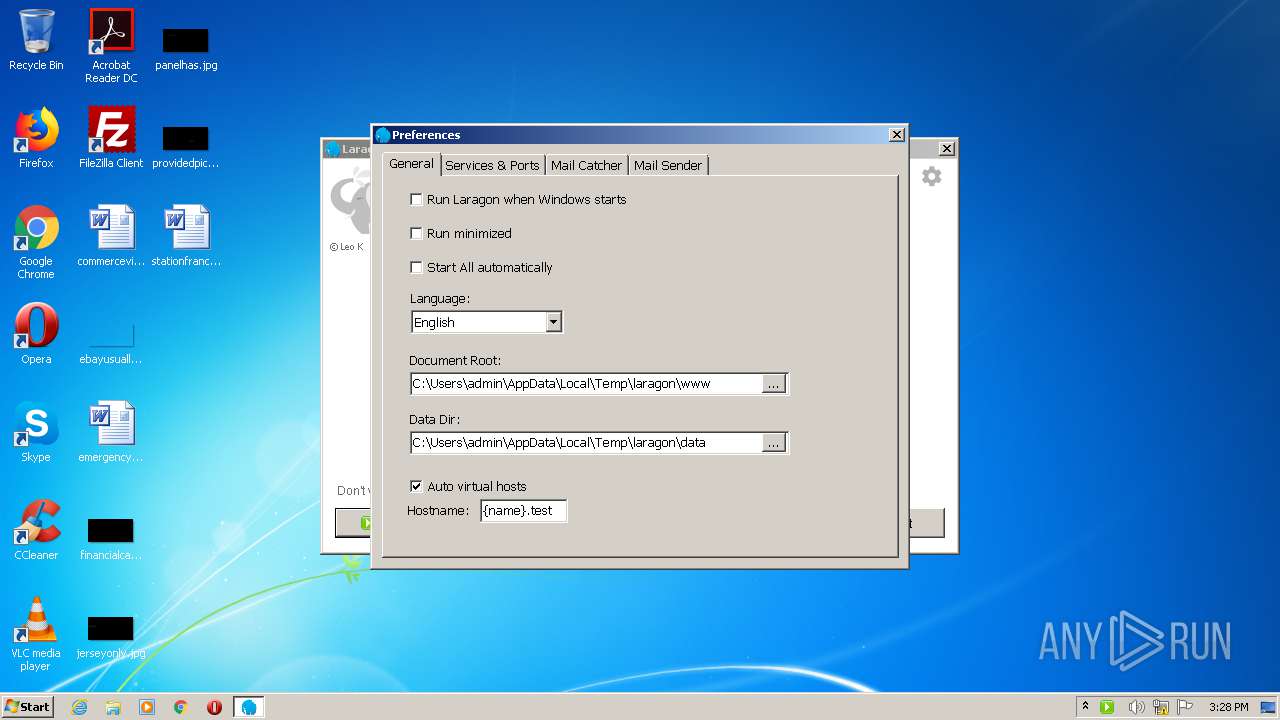
Task: Click Show desktop button in taskbar
Action: pyautogui.click(x=1269, y=707)
